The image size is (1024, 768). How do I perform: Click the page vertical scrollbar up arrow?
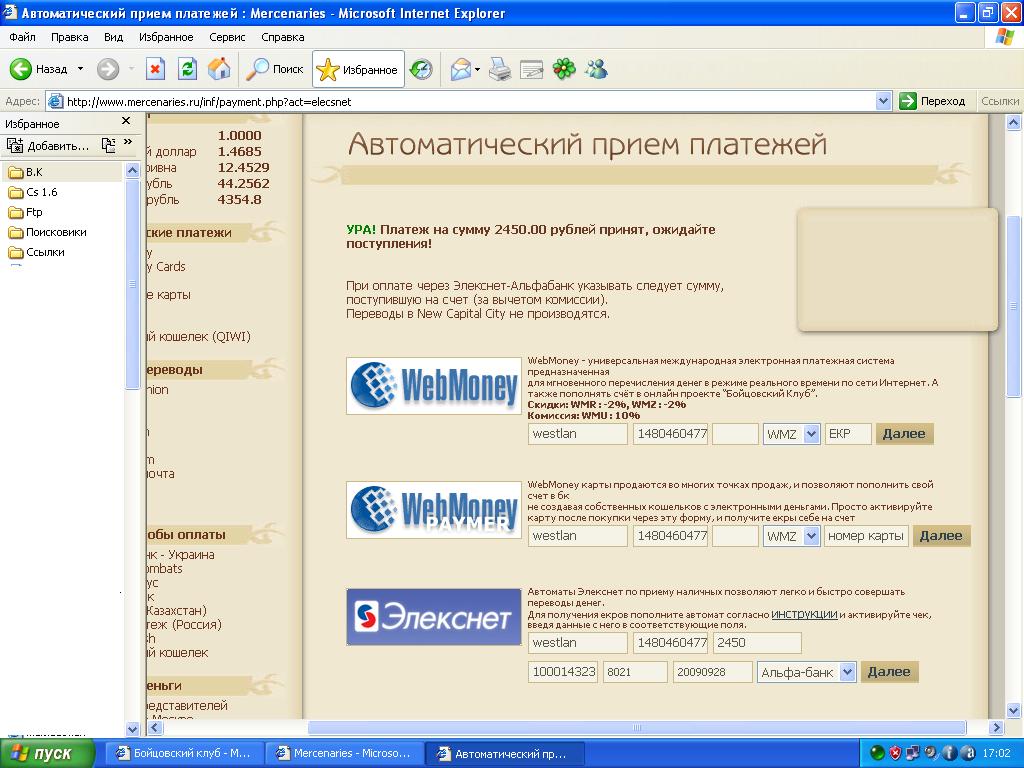coord(1014,122)
